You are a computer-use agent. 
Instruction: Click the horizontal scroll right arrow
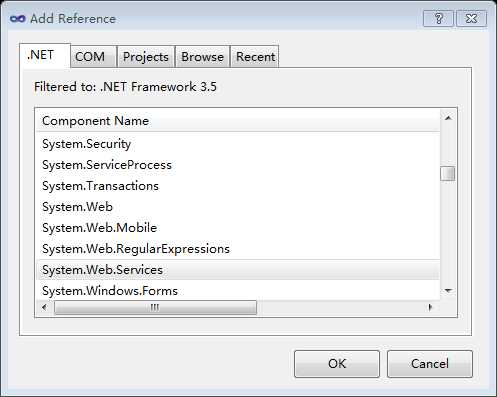tap(430, 307)
